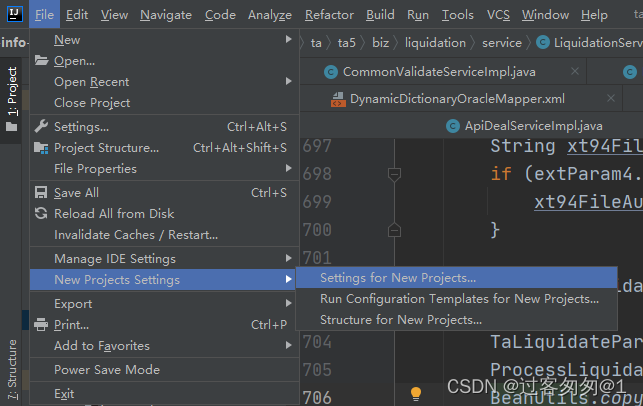Click the Open folder icon
643x406 pixels.
(41, 61)
